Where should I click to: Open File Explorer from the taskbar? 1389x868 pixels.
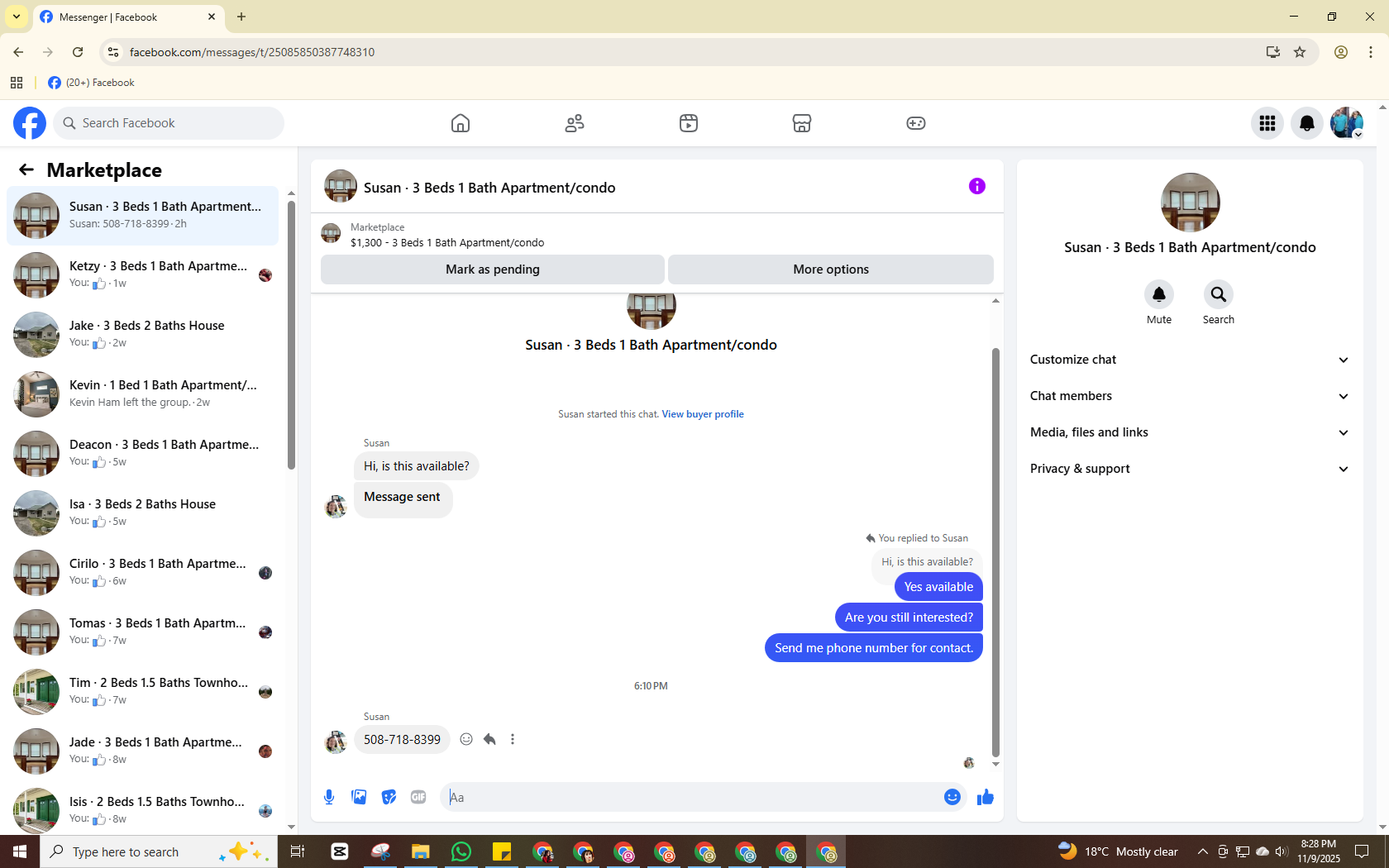tap(421, 851)
